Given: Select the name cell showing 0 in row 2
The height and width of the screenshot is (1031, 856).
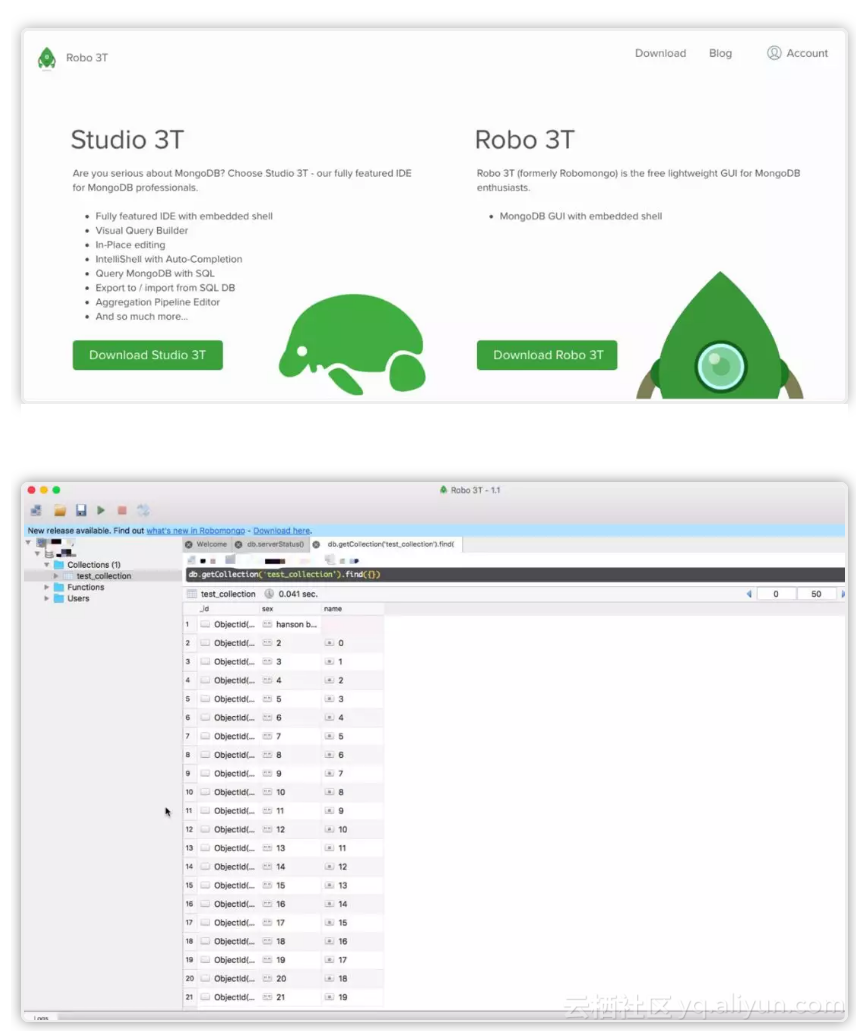Looking at the screenshot, I should (x=352, y=643).
